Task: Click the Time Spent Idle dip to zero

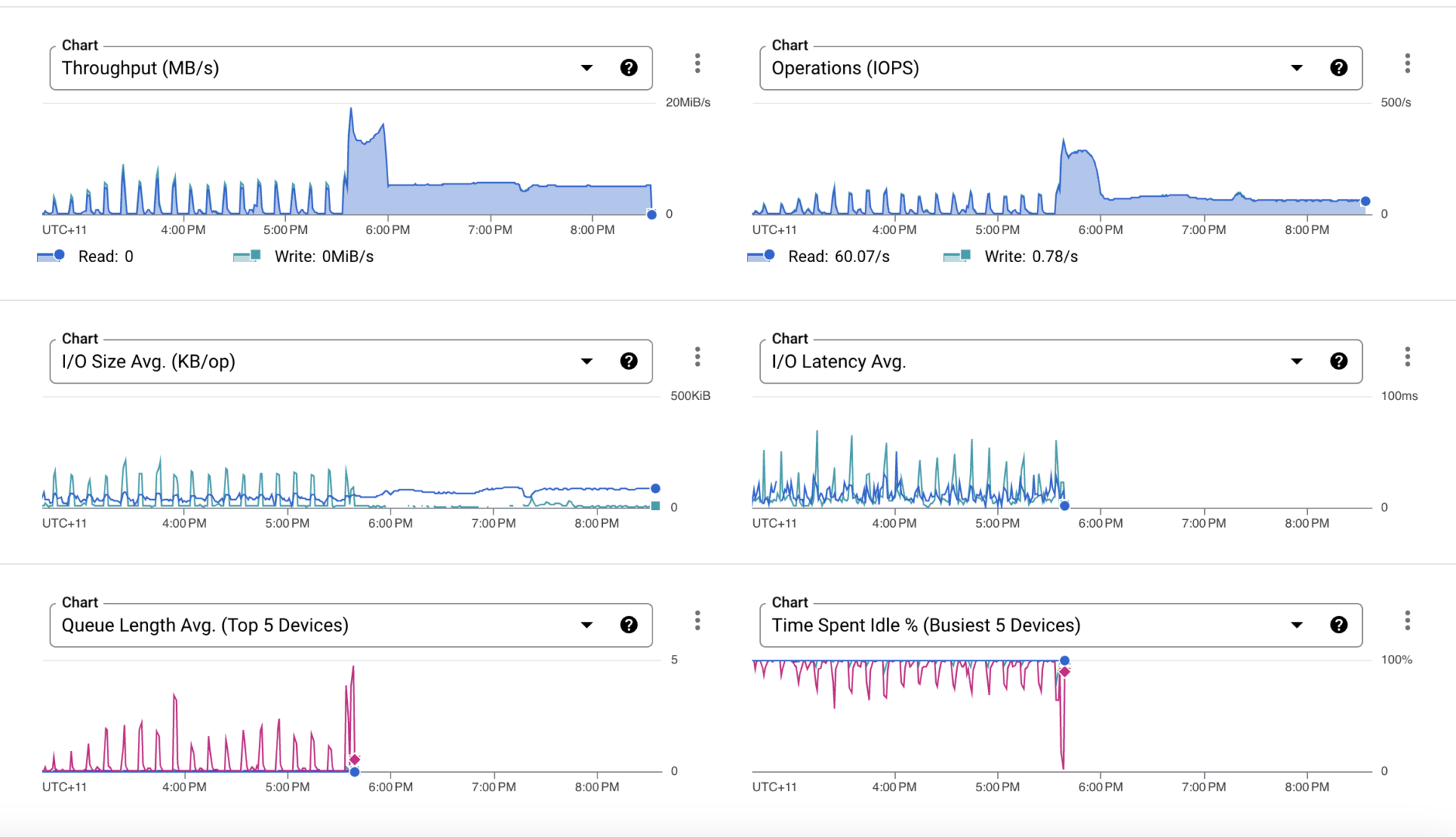Action: tap(1062, 766)
